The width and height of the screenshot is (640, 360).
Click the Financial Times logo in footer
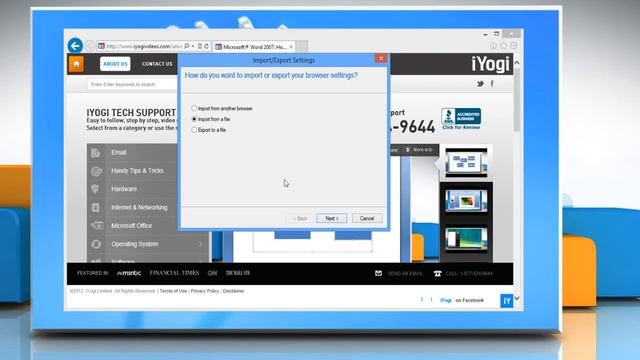tap(174, 273)
